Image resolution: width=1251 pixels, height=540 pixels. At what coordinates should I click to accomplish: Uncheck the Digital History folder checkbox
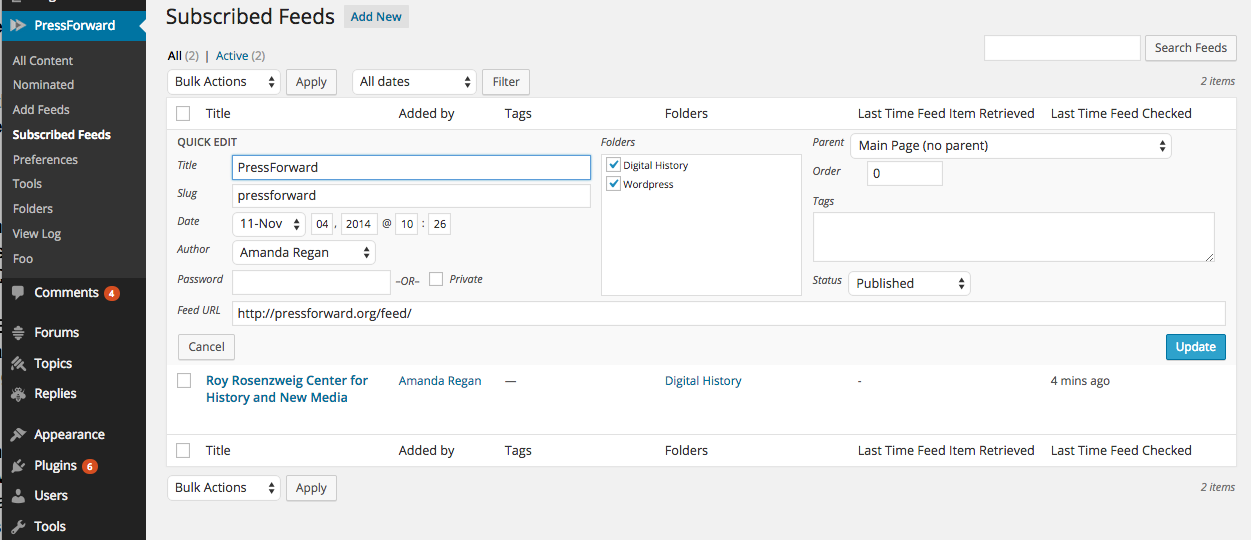(614, 165)
